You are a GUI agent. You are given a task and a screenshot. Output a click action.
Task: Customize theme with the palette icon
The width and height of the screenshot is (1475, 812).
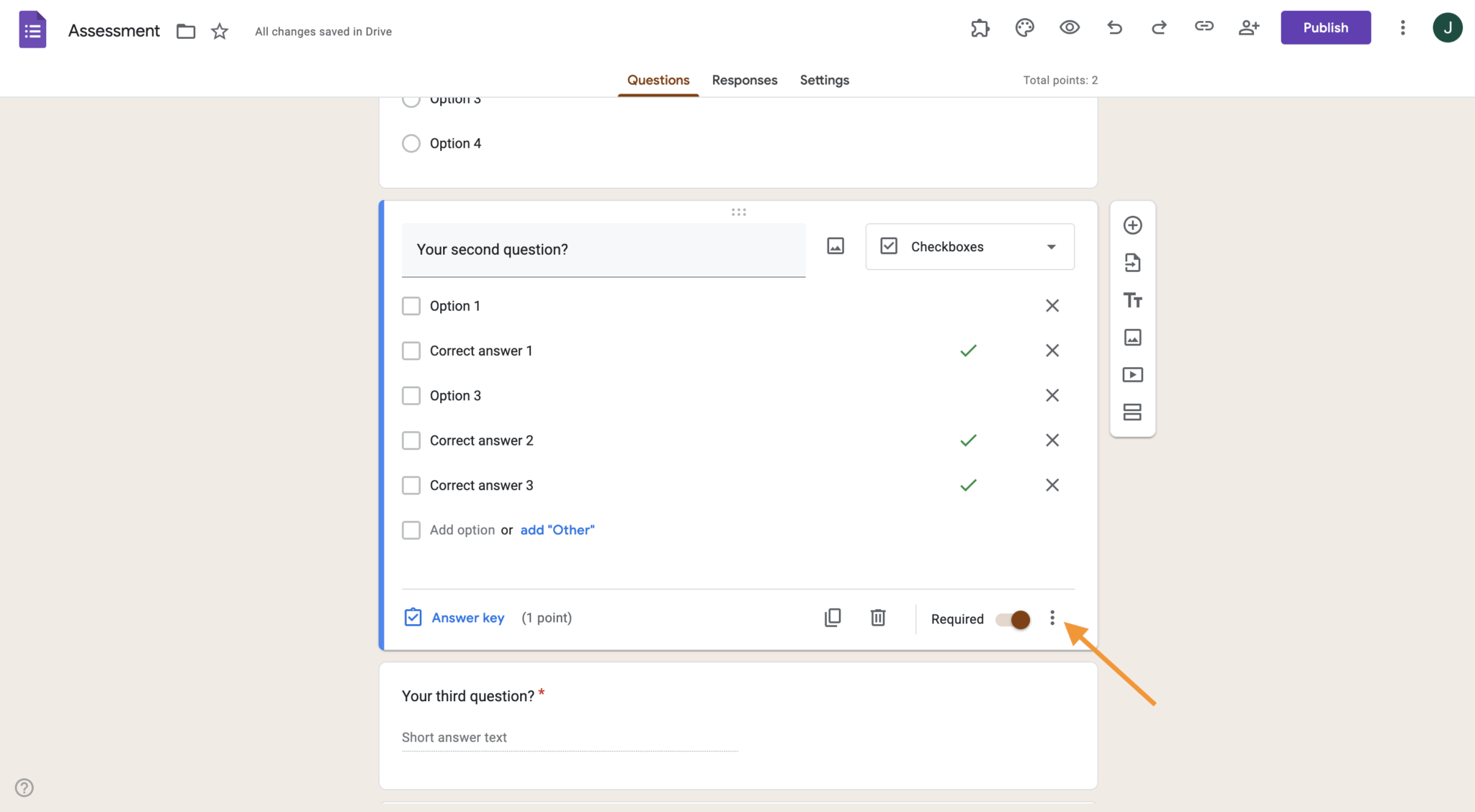coord(1023,27)
